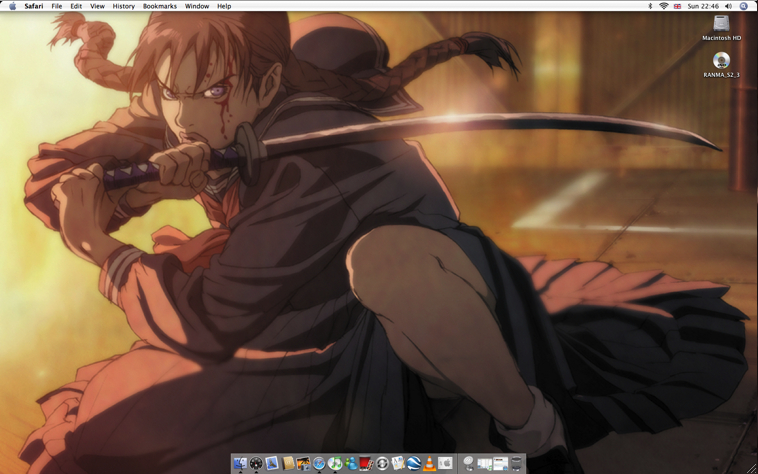Open the Bookmarks menu

[160, 6]
